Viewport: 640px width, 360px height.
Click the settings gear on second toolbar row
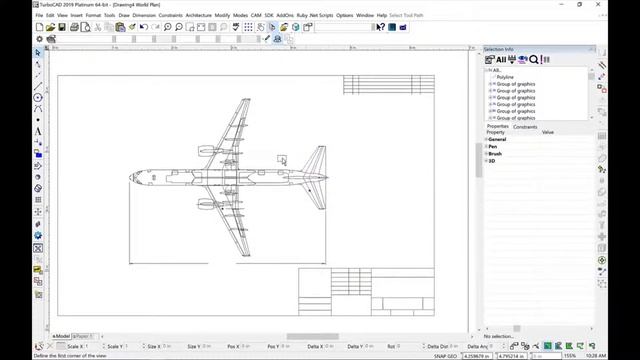40,39
